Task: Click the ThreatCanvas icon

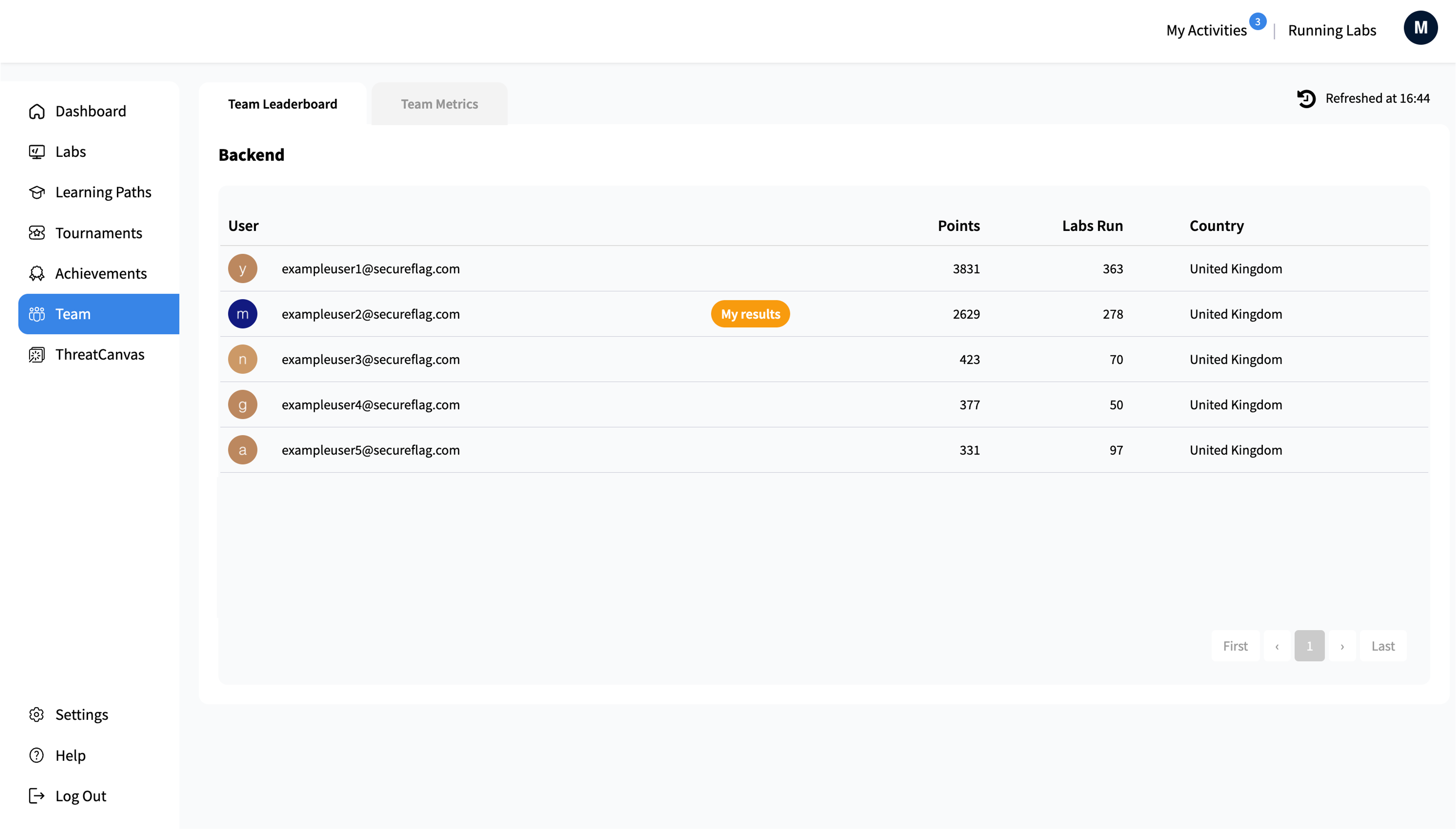Action: 37,355
